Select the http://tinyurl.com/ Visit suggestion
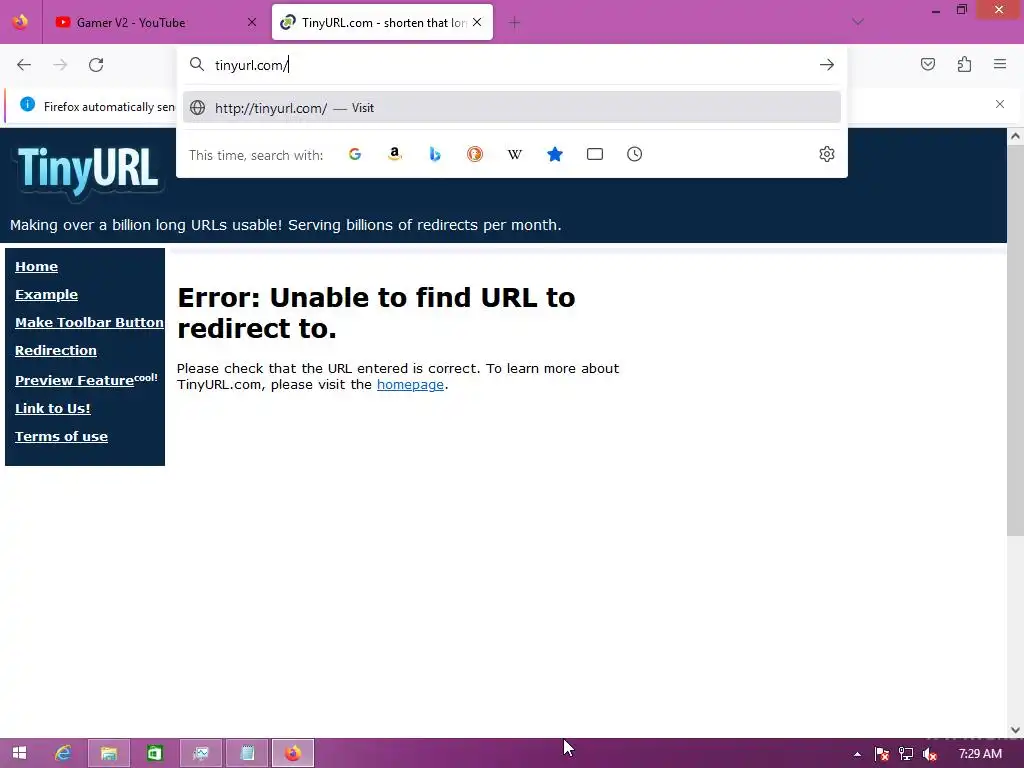1024x768 pixels. [x=511, y=108]
